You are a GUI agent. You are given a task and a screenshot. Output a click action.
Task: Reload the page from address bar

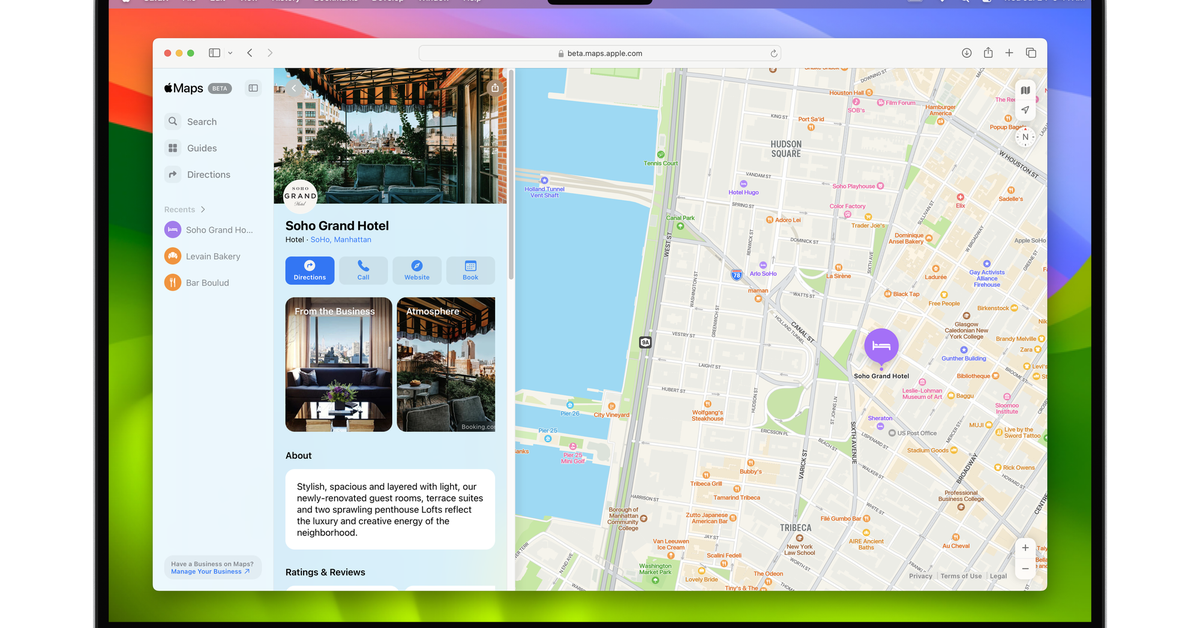pos(773,53)
